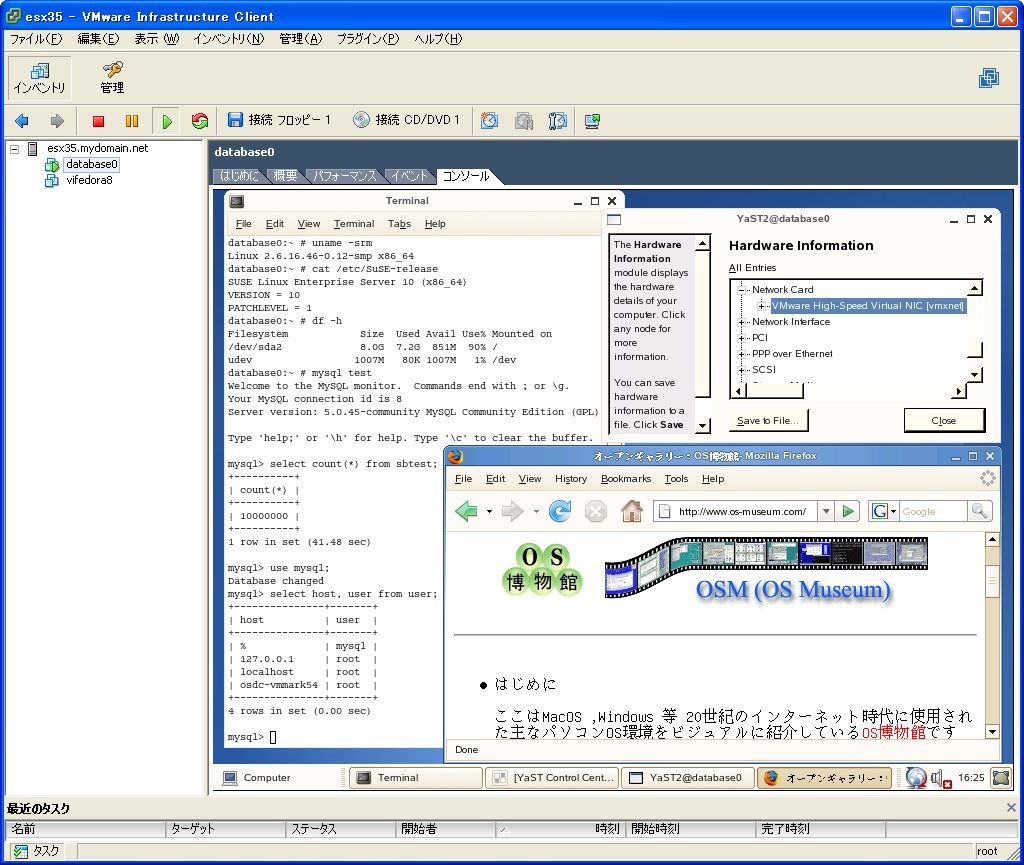The width and height of the screenshot is (1024, 865).
Task: Open the Inventory view button
Action: 40,78
